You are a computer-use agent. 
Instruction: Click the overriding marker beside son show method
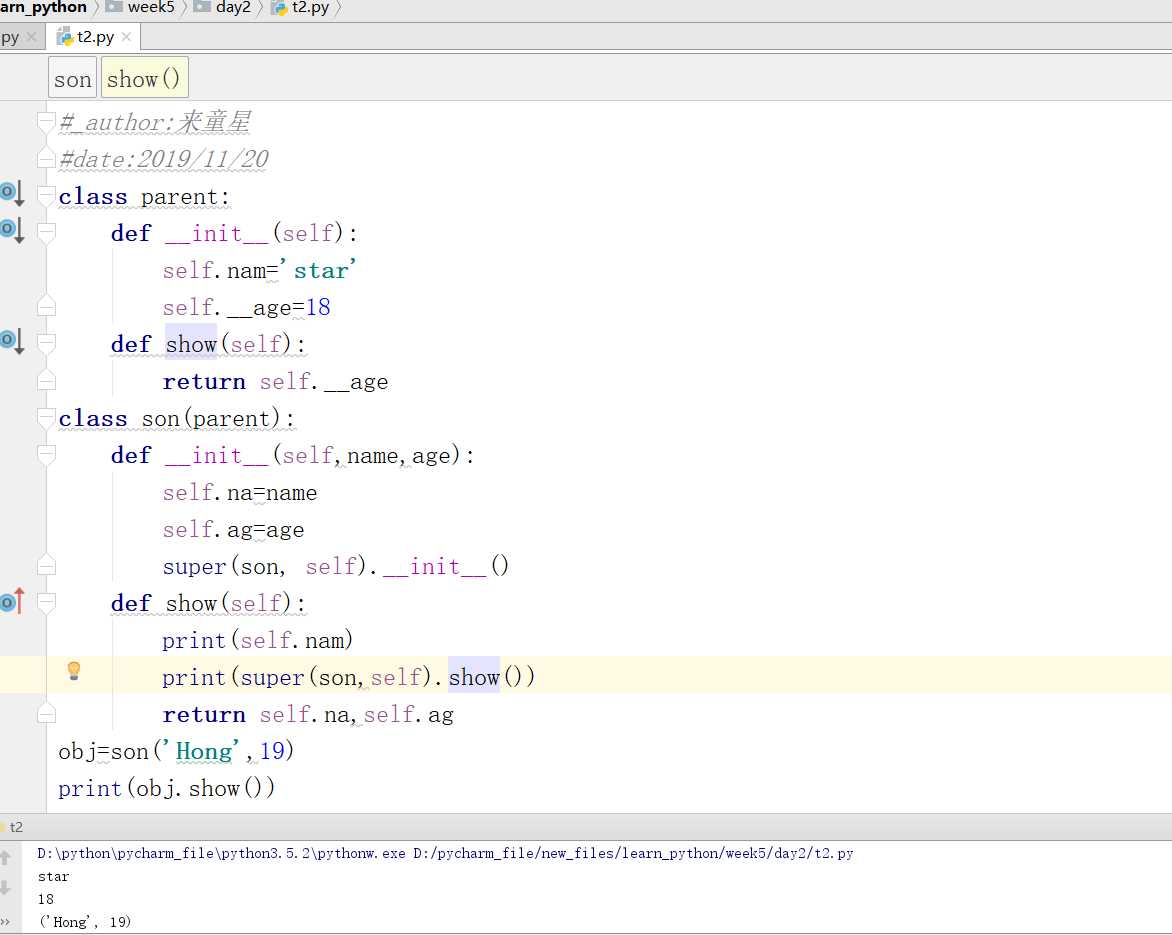(12, 600)
